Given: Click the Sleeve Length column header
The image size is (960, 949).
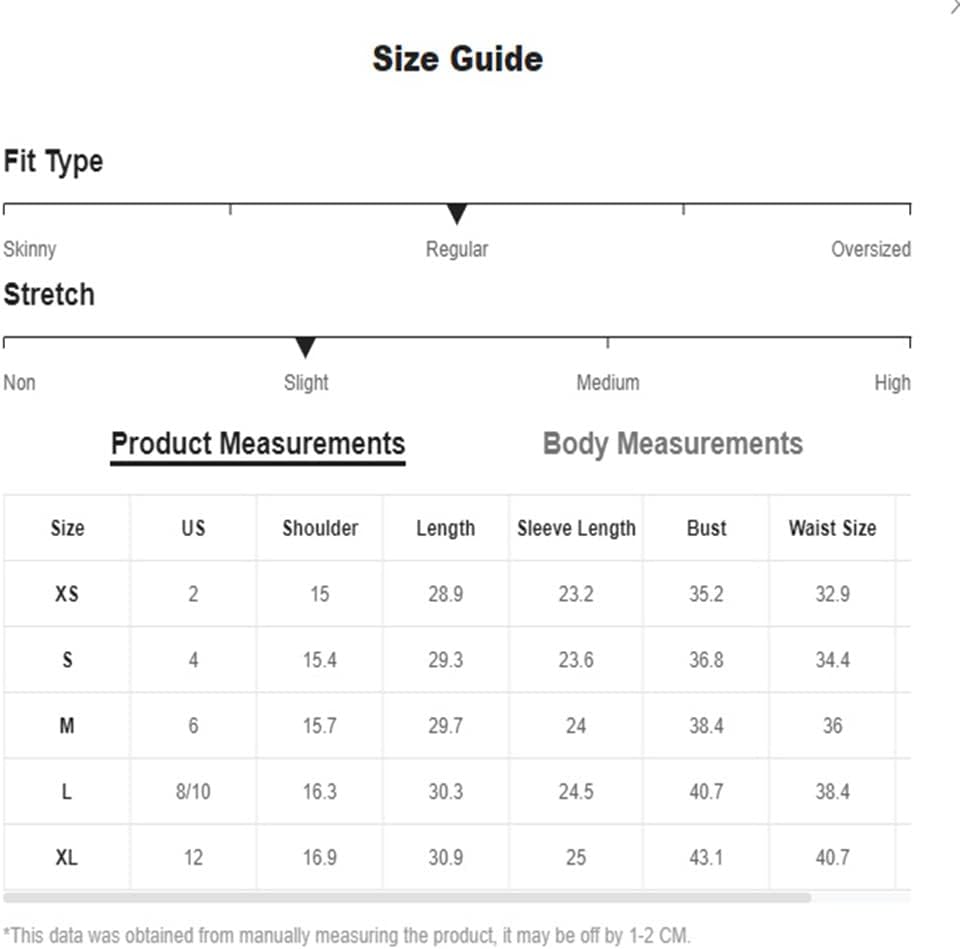Looking at the screenshot, I should 576,528.
